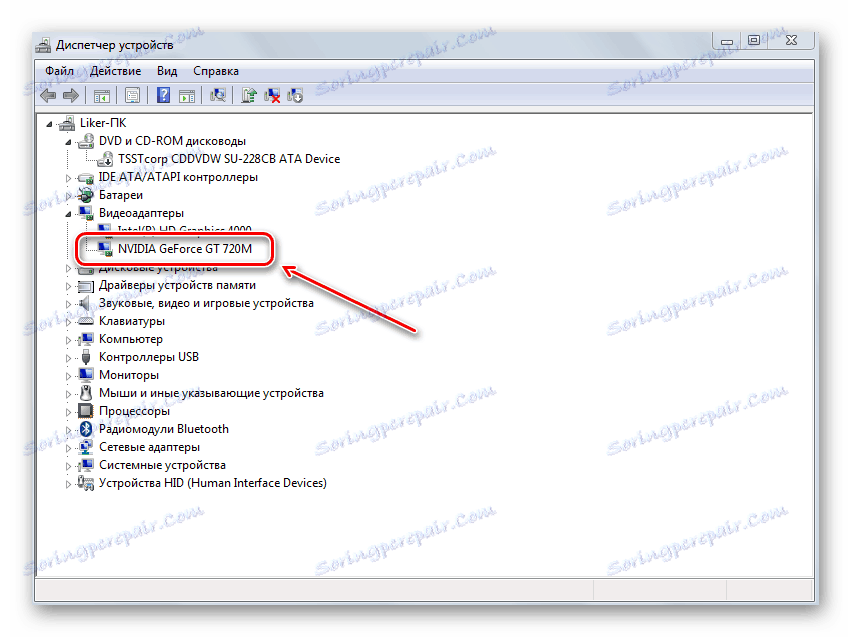Collapse the DVD и CD-ROM дисководы node
This screenshot has width=851, height=637.
tap(68, 142)
